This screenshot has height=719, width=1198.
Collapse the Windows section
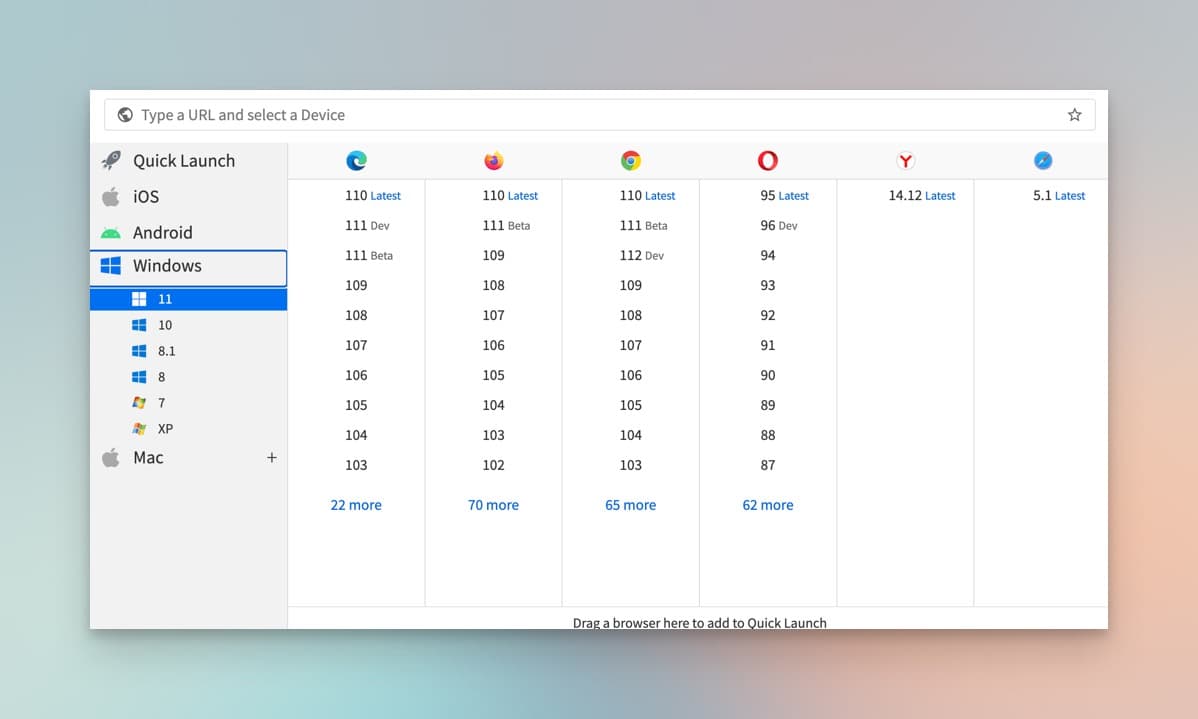[189, 267]
